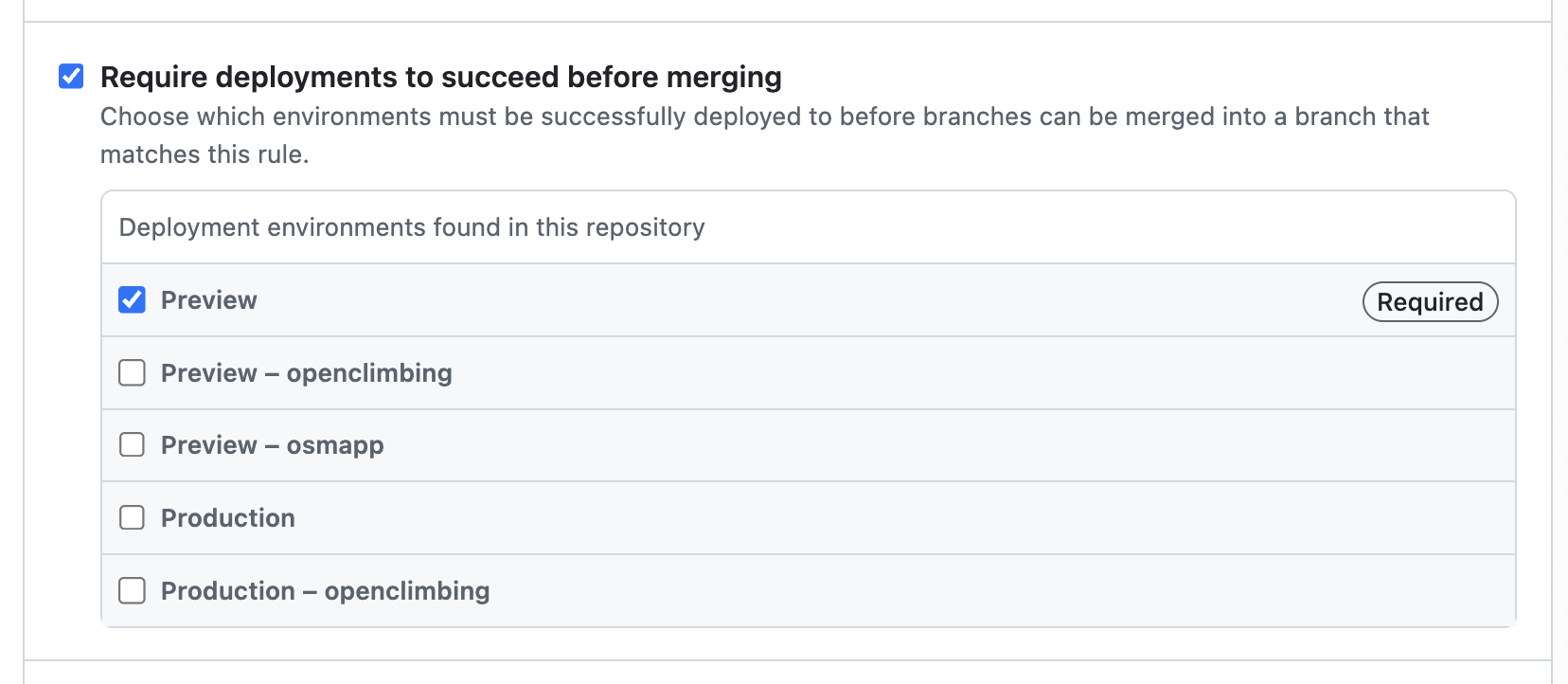Toggle the Production environment checkbox on
The height and width of the screenshot is (684, 1568).
[131, 517]
